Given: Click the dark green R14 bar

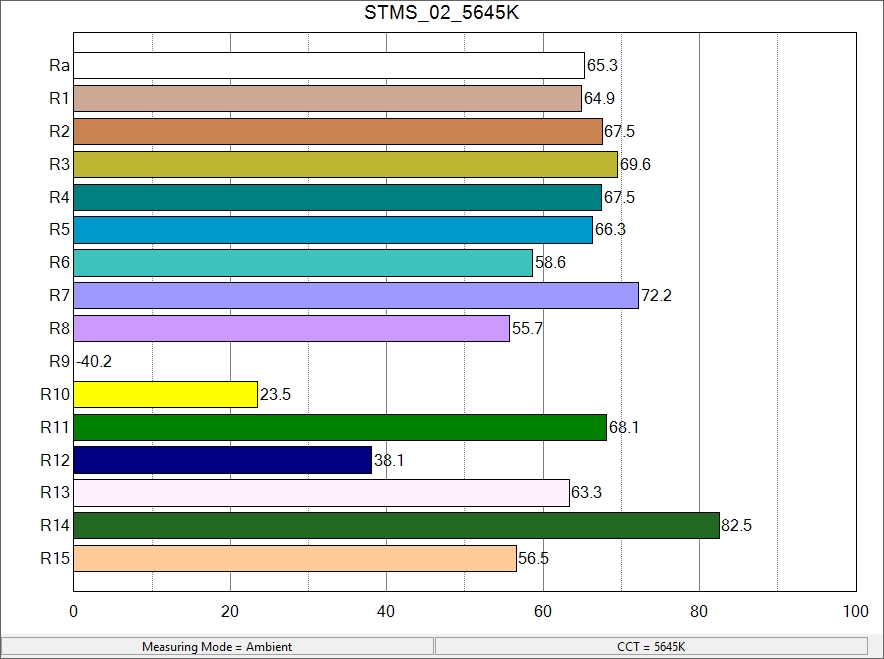Looking at the screenshot, I should 397,525.
